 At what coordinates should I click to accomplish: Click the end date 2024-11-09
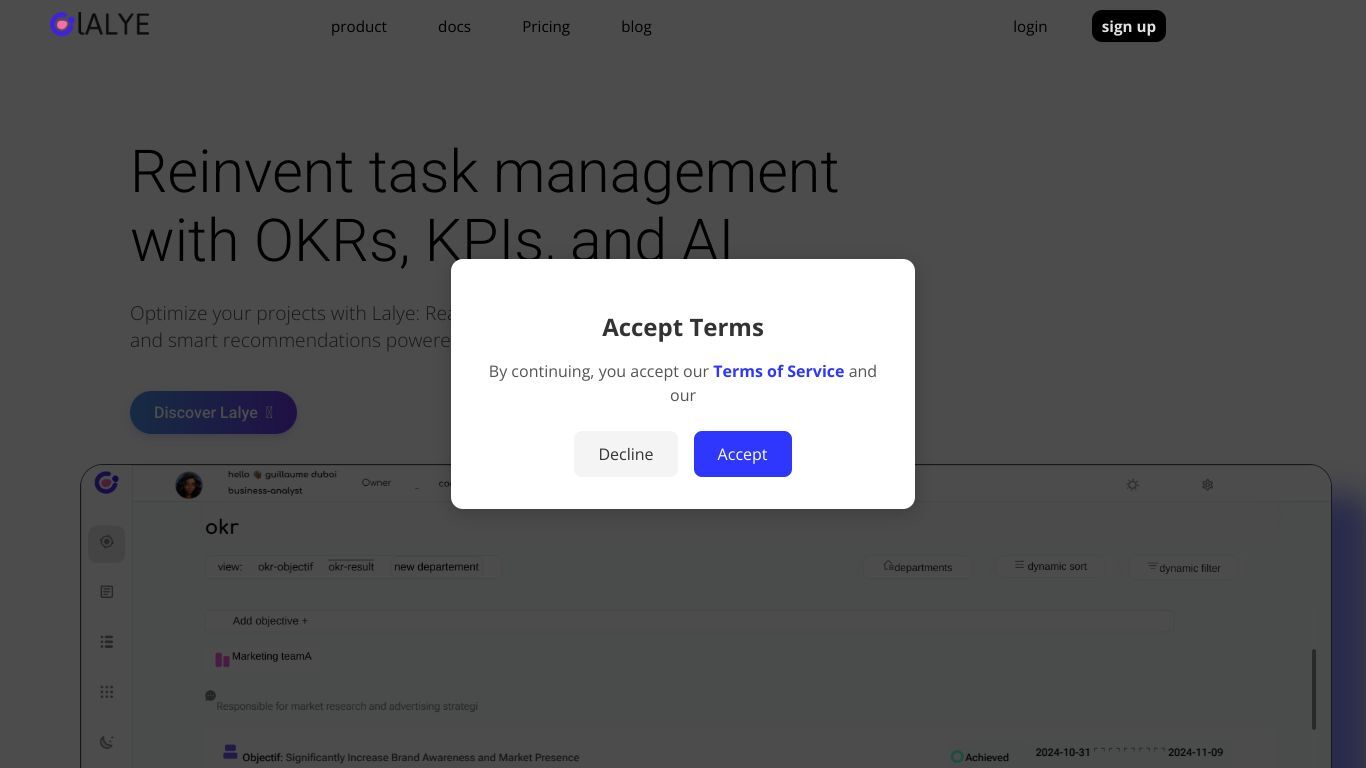coord(1196,752)
